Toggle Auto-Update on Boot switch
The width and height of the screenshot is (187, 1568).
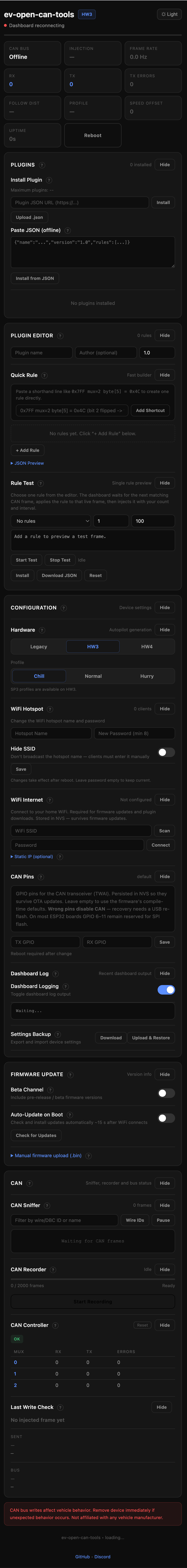(x=166, y=1118)
